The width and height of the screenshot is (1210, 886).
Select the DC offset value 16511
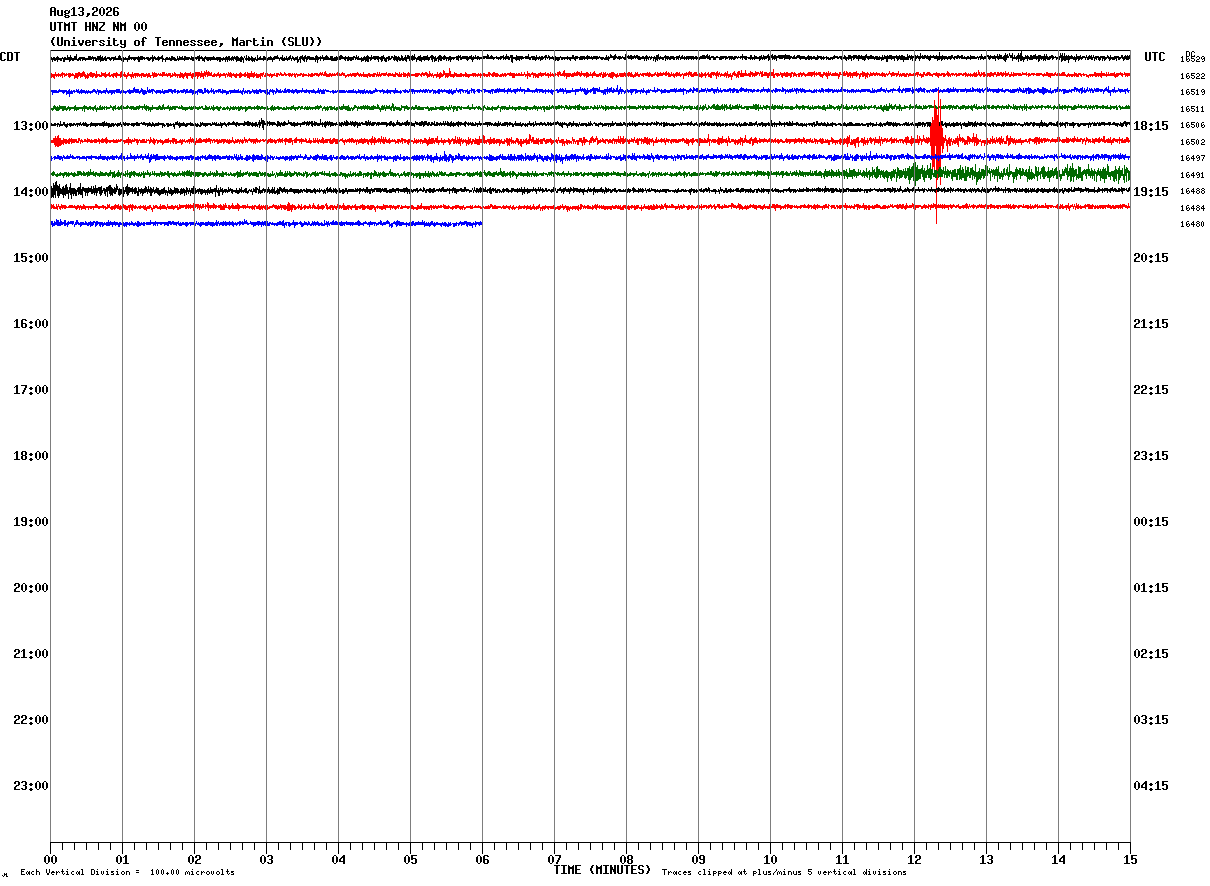tap(1192, 109)
